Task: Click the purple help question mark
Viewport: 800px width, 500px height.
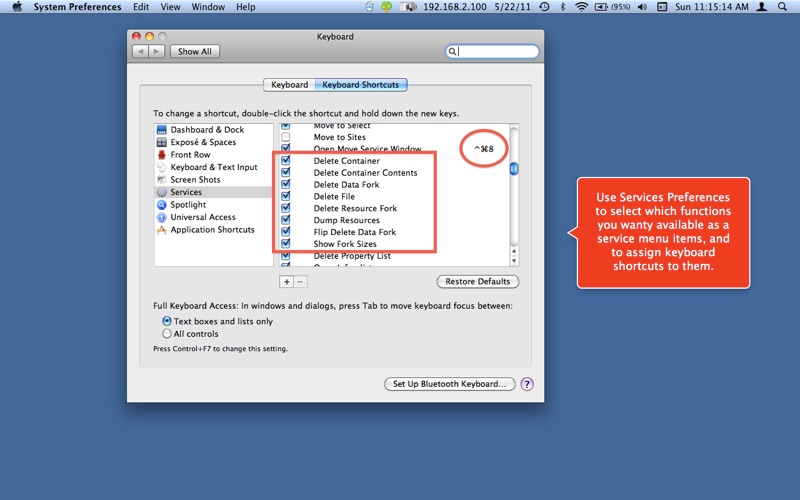Action: pyautogui.click(x=527, y=384)
